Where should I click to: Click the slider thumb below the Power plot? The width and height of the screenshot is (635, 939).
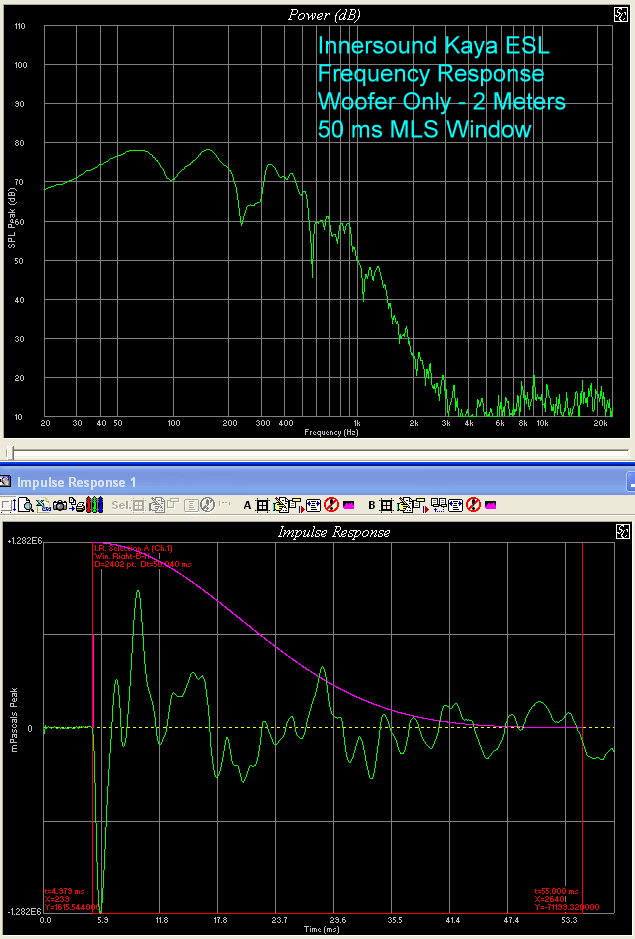click(x=10, y=453)
